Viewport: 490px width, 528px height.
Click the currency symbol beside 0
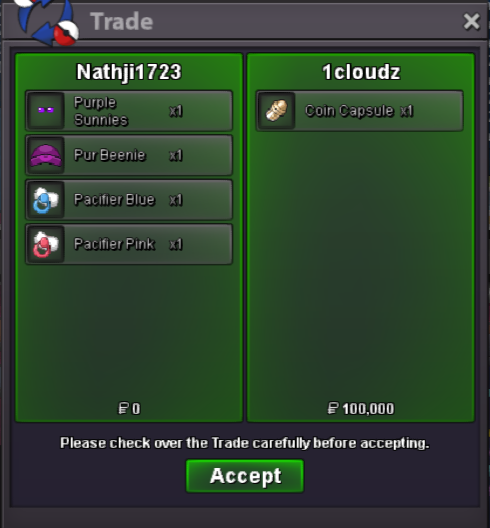point(123,408)
